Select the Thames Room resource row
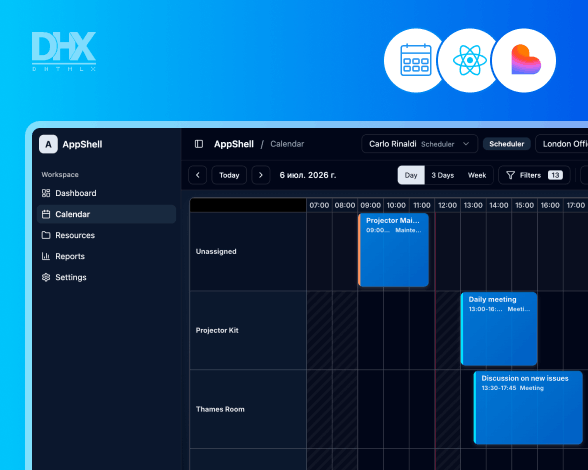 [248, 409]
